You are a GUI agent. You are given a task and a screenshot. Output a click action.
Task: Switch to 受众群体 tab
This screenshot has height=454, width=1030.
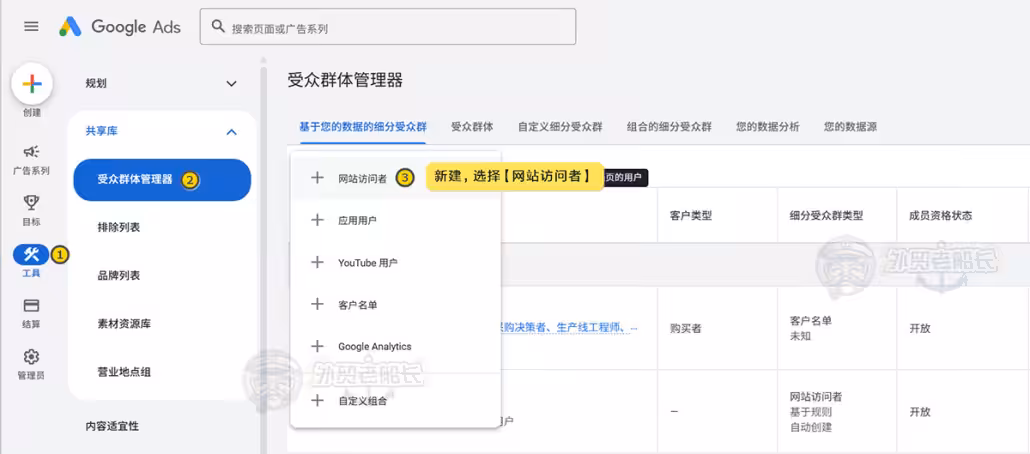pyautogui.click(x=472, y=127)
